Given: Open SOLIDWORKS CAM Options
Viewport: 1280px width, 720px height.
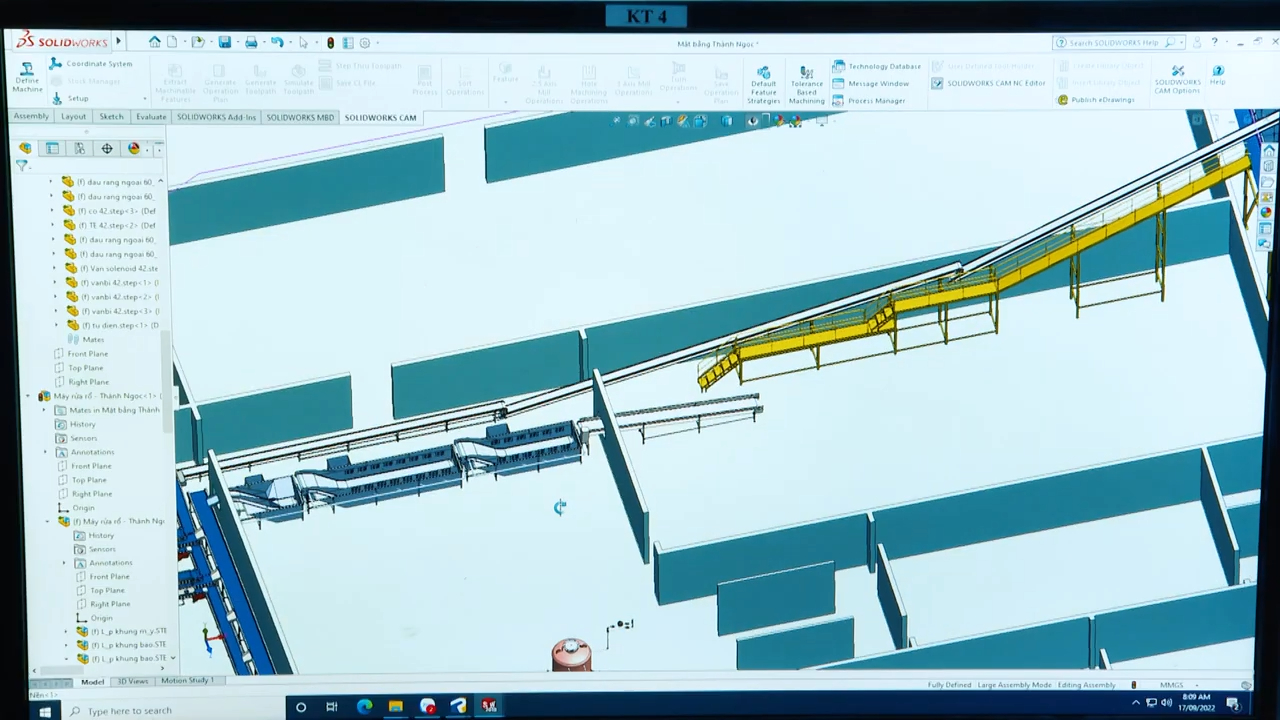Looking at the screenshot, I should click(x=1177, y=79).
